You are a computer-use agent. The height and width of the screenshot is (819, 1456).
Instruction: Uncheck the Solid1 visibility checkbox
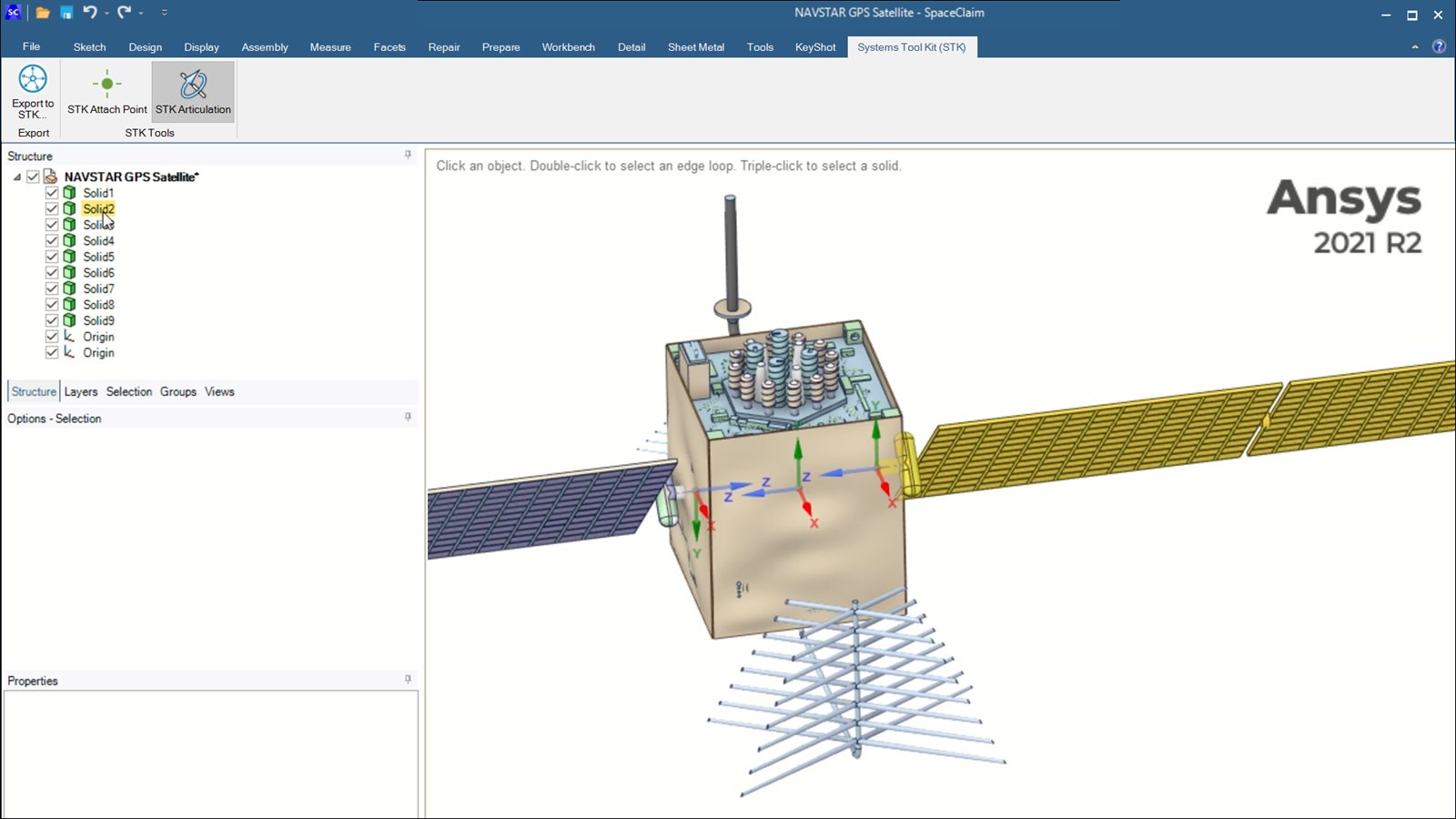[52, 193]
